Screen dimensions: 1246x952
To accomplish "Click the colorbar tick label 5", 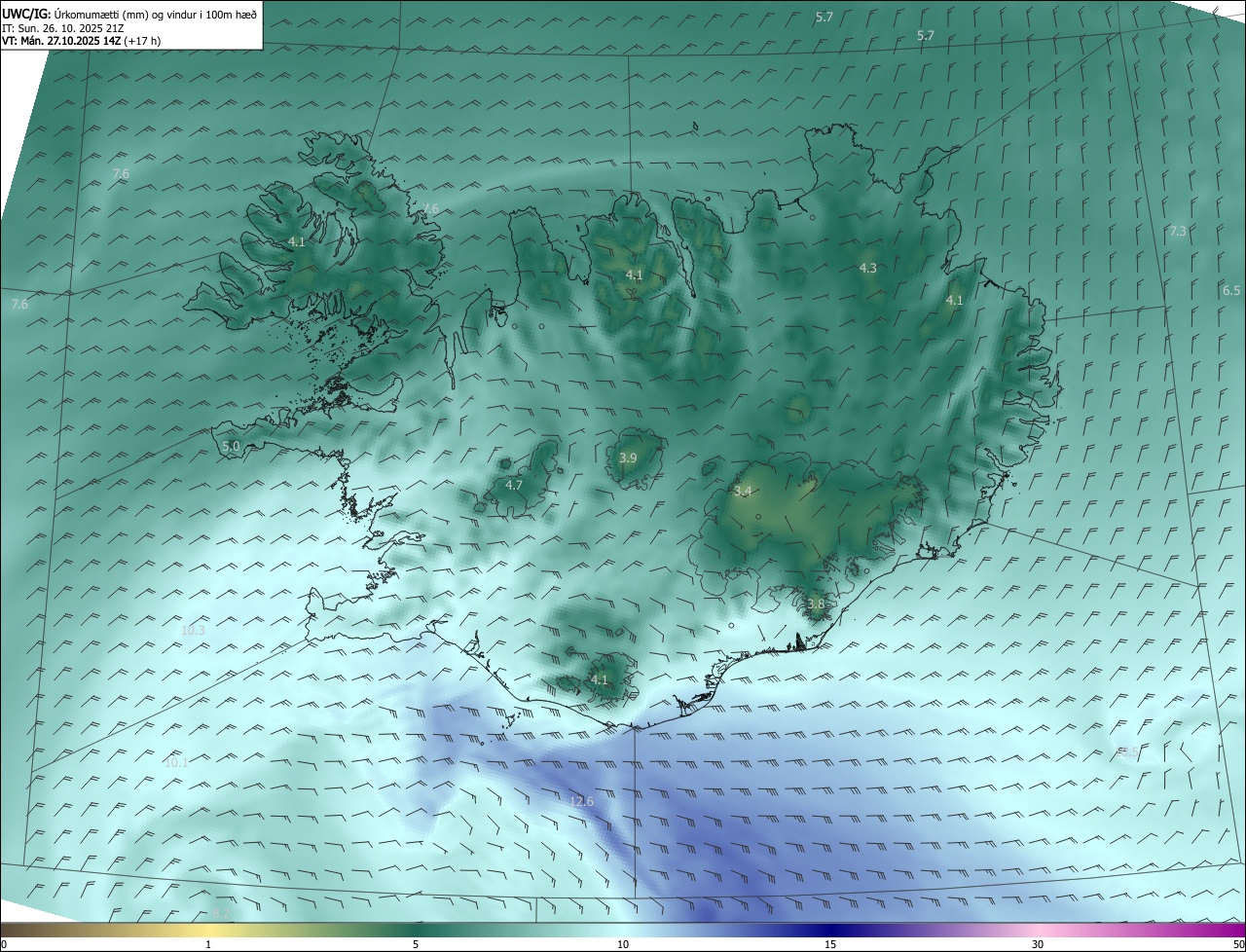I will tap(416, 944).
